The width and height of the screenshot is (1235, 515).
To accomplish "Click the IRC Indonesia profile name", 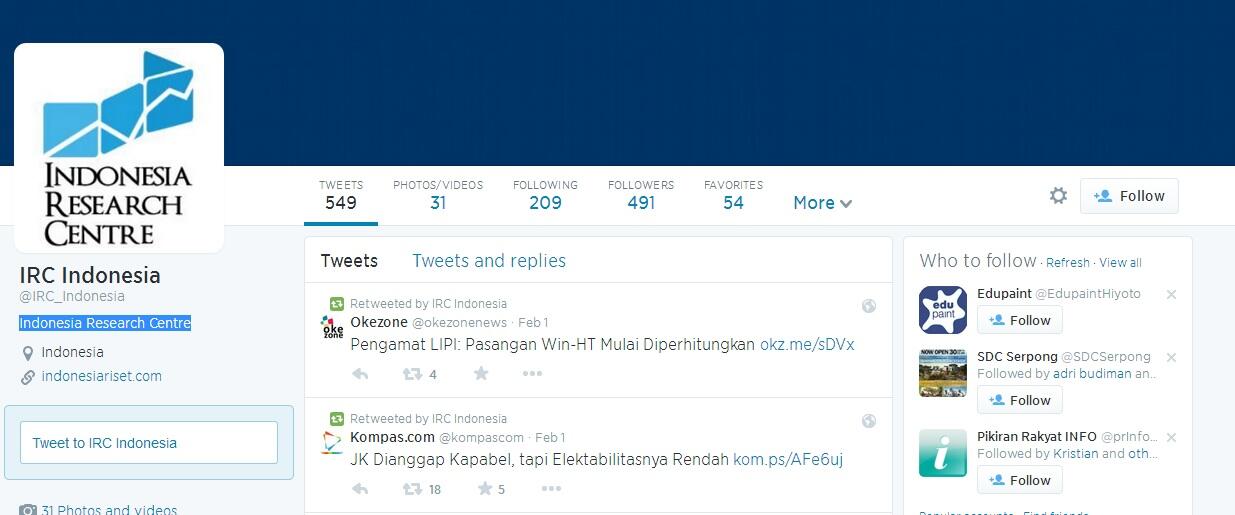I will click(90, 275).
